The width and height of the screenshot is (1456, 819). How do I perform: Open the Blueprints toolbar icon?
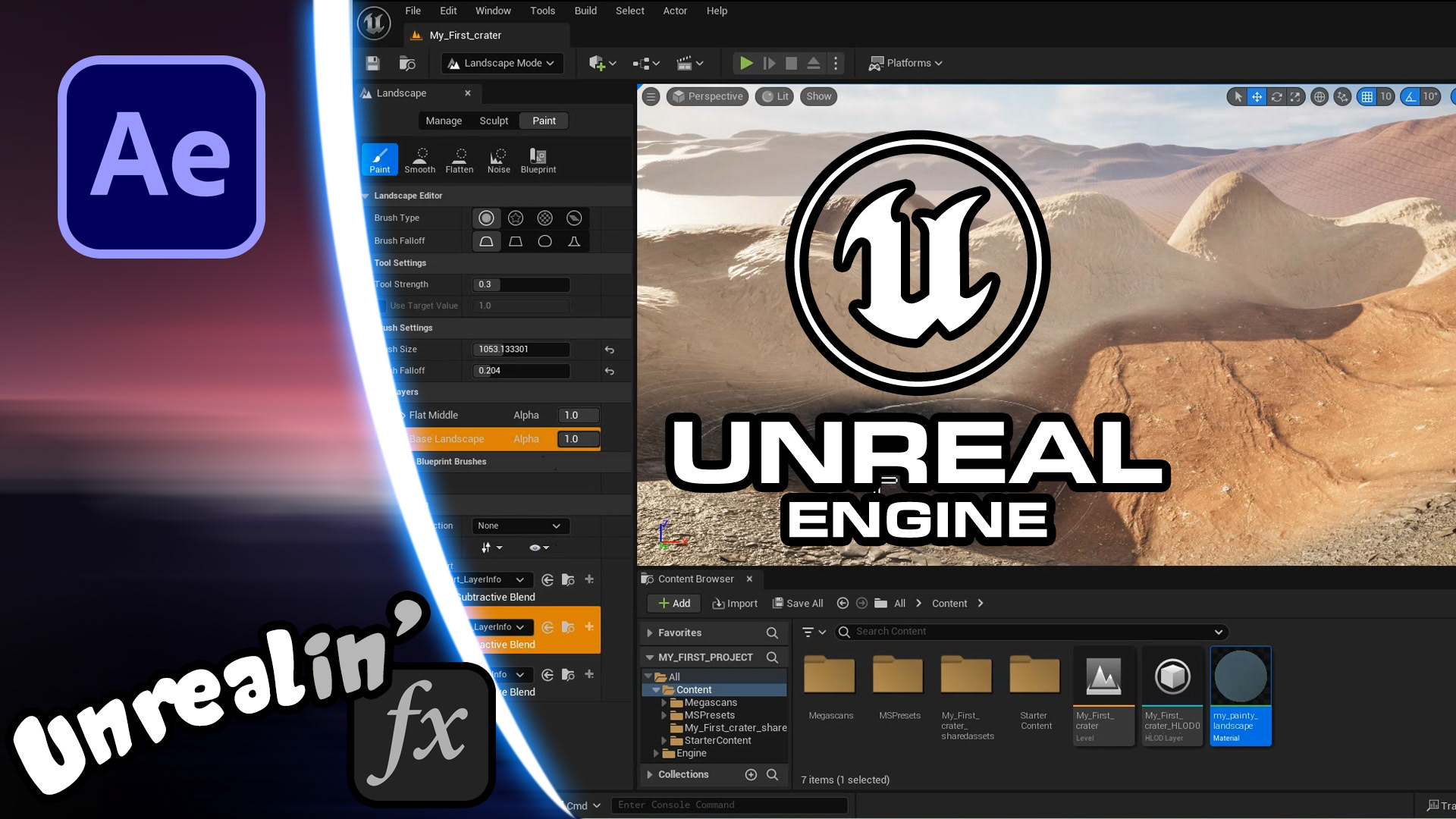646,63
